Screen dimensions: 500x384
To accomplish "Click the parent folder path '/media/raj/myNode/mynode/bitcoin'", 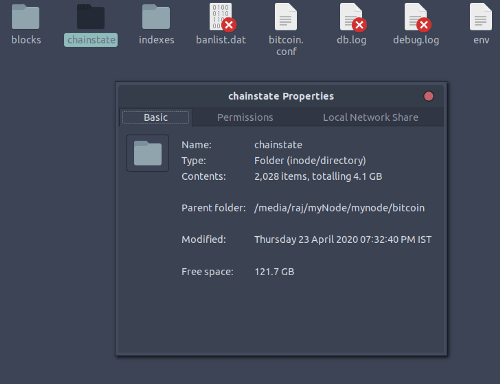I will point(339,208).
